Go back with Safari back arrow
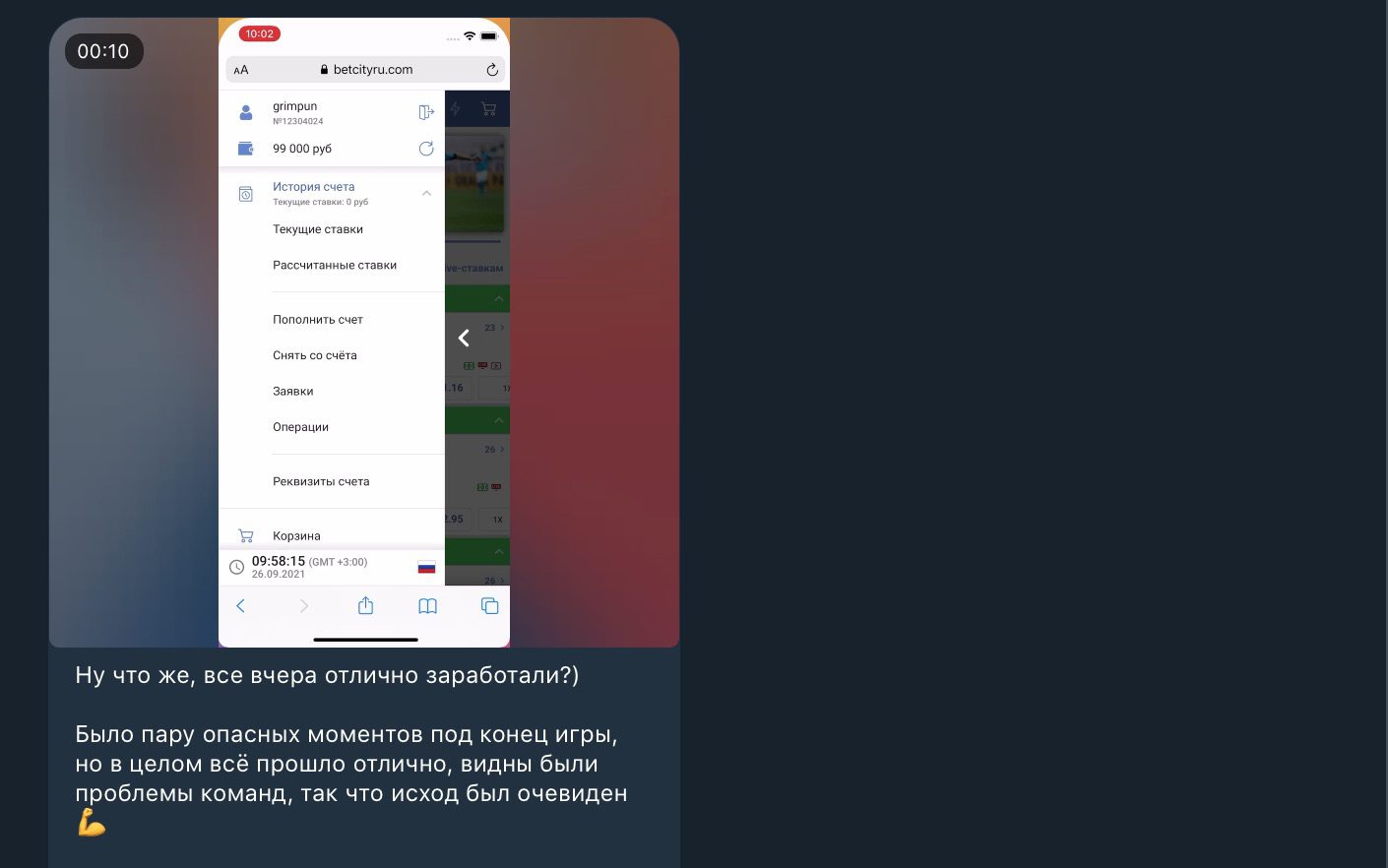Image resolution: width=1388 pixels, height=868 pixels. click(x=240, y=606)
